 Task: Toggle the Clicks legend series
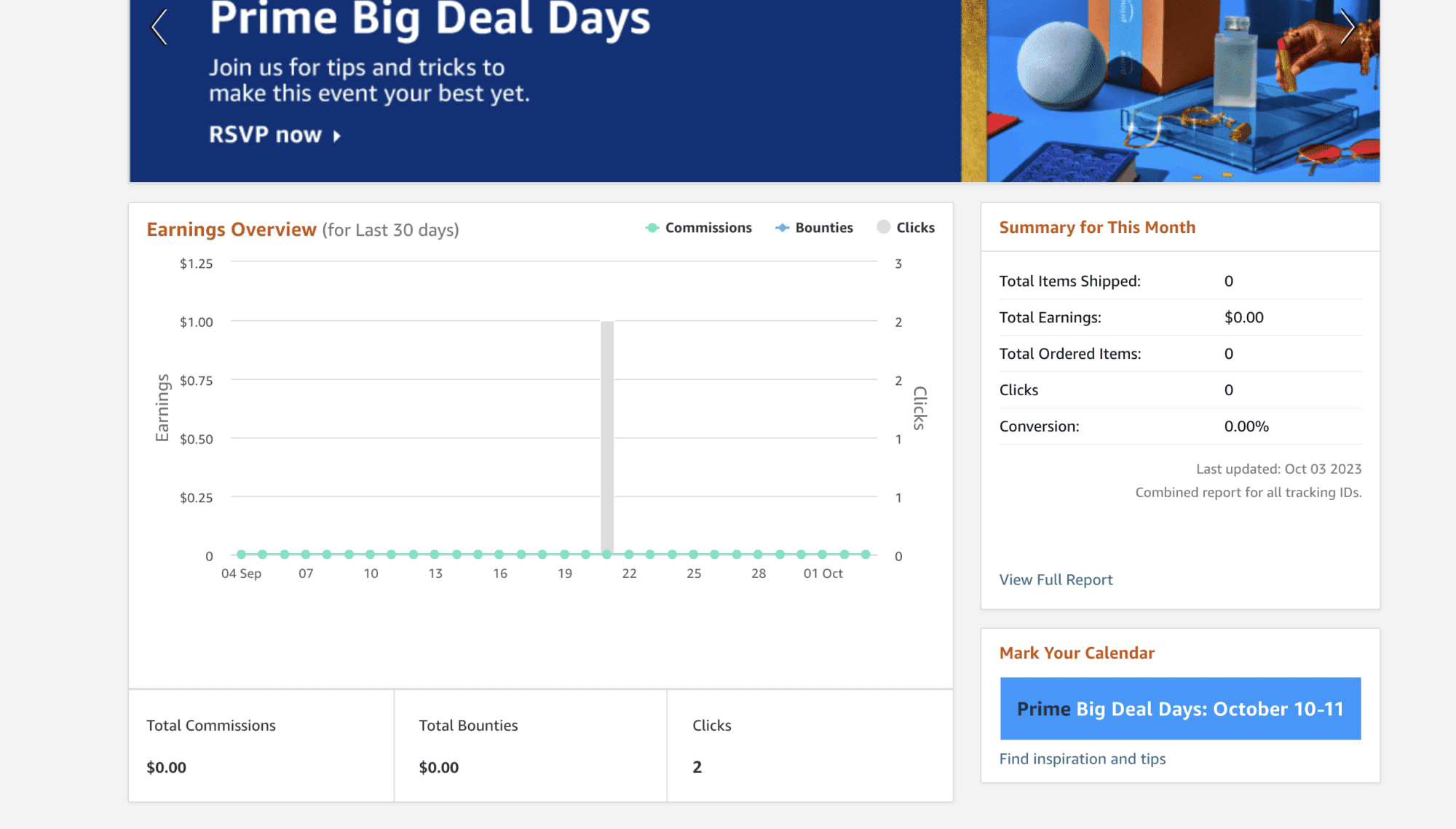click(915, 228)
